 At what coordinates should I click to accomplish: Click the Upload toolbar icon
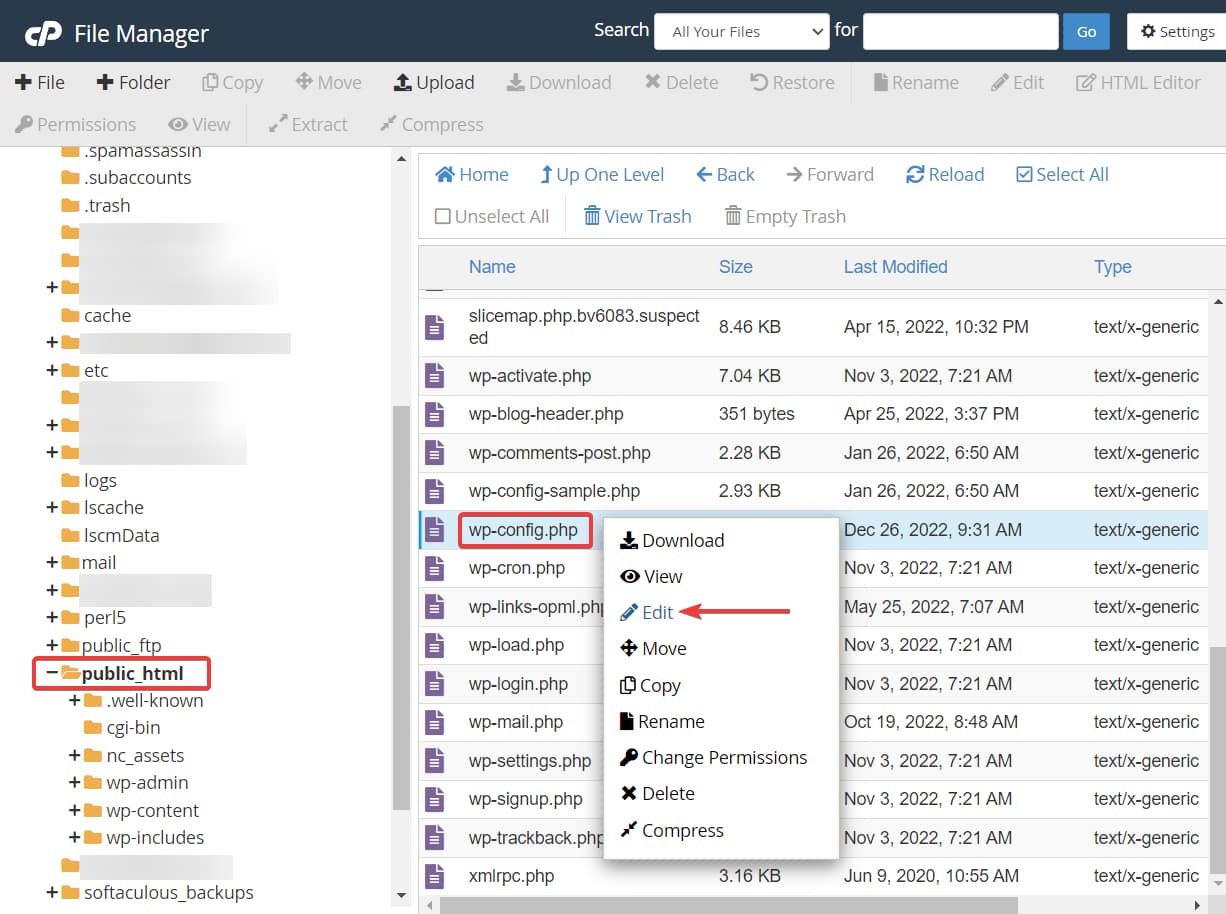pos(403,83)
